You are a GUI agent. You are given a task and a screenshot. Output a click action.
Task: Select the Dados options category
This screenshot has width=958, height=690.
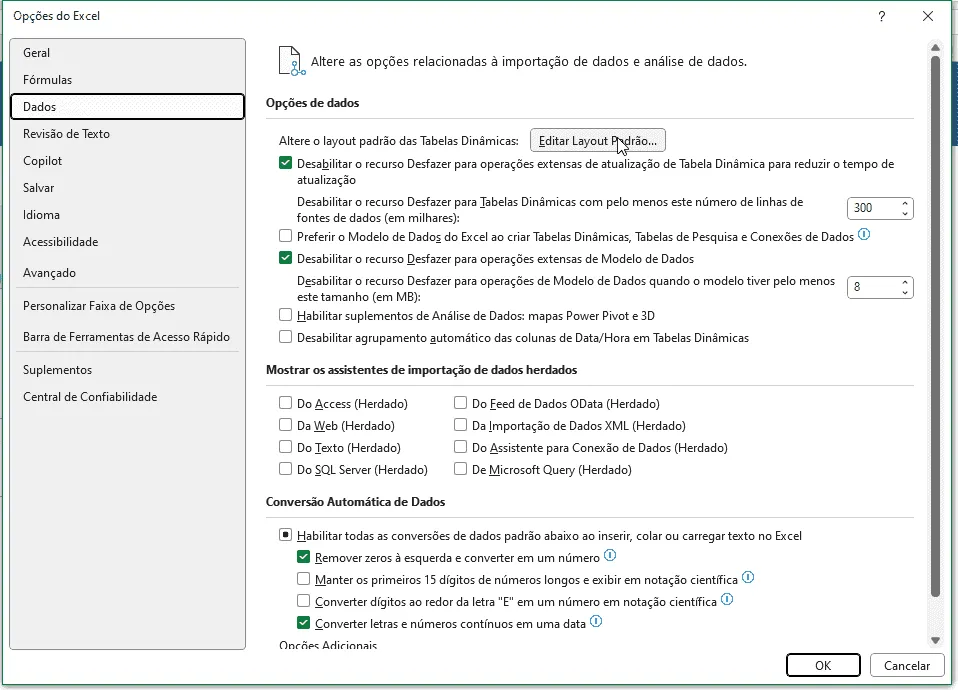pos(128,106)
